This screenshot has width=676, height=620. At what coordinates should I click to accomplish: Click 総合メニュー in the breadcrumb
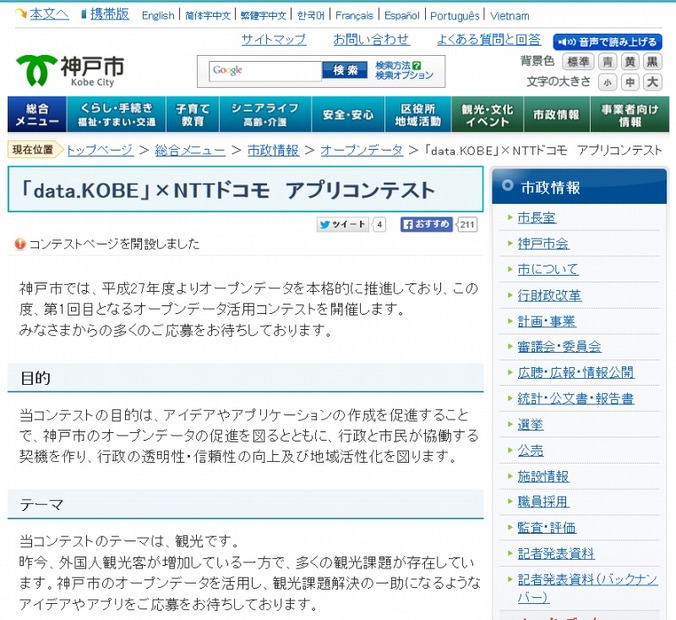pyautogui.click(x=190, y=150)
